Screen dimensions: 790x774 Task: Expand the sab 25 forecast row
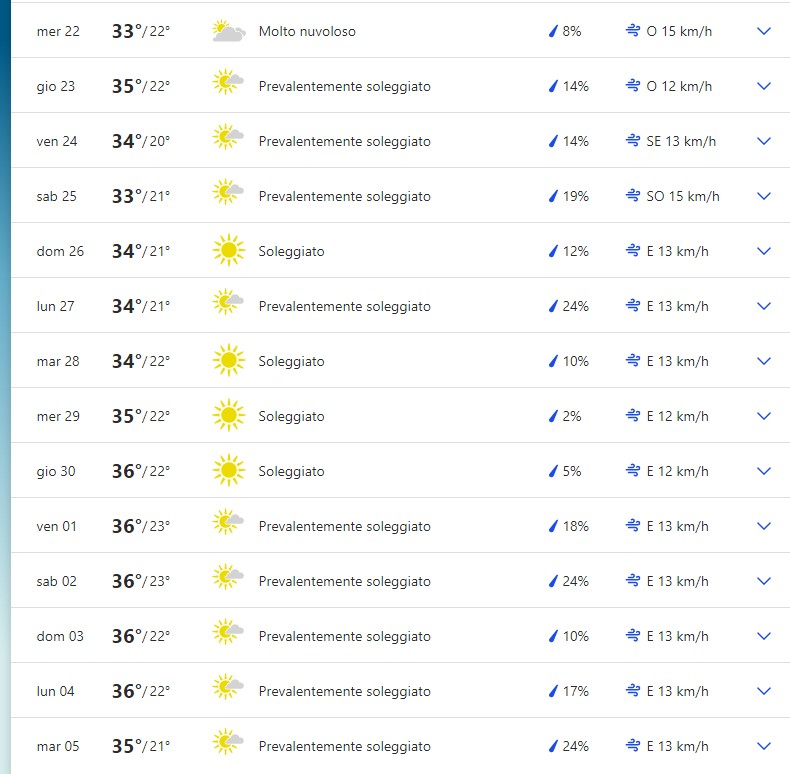tap(764, 196)
